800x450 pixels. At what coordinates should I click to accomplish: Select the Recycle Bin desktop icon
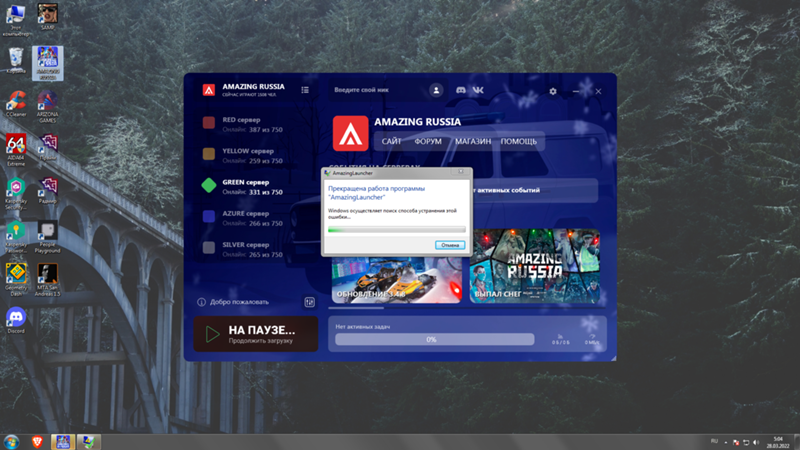(16, 60)
